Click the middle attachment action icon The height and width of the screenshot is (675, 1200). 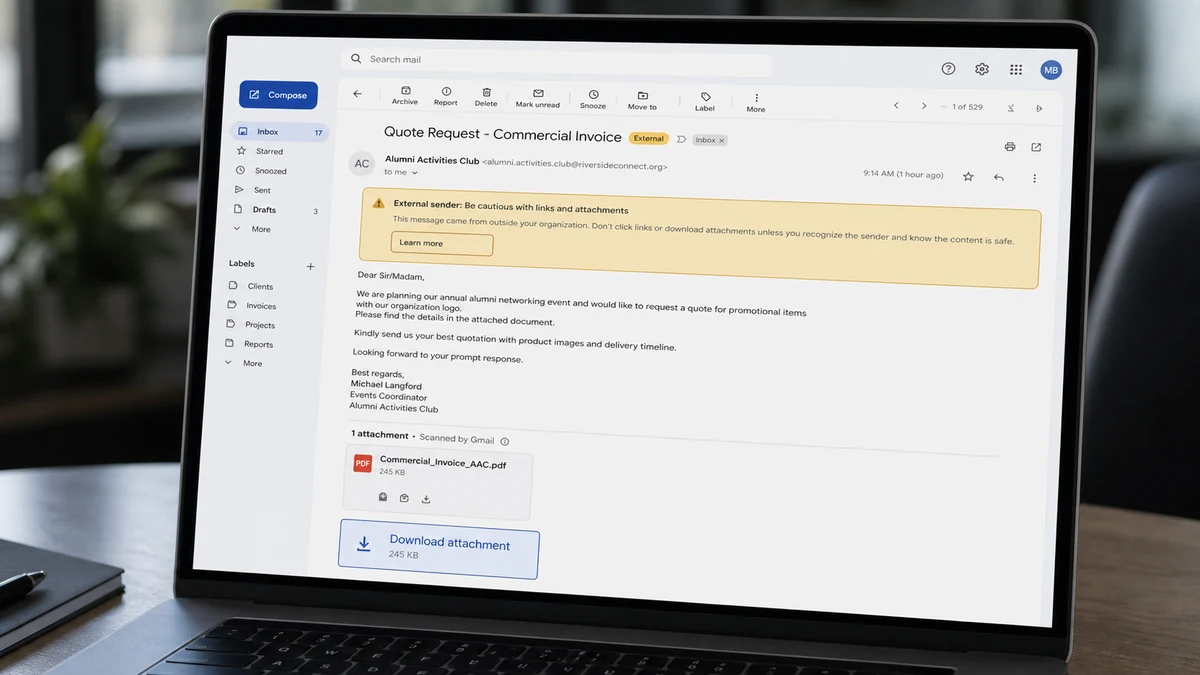(404, 497)
